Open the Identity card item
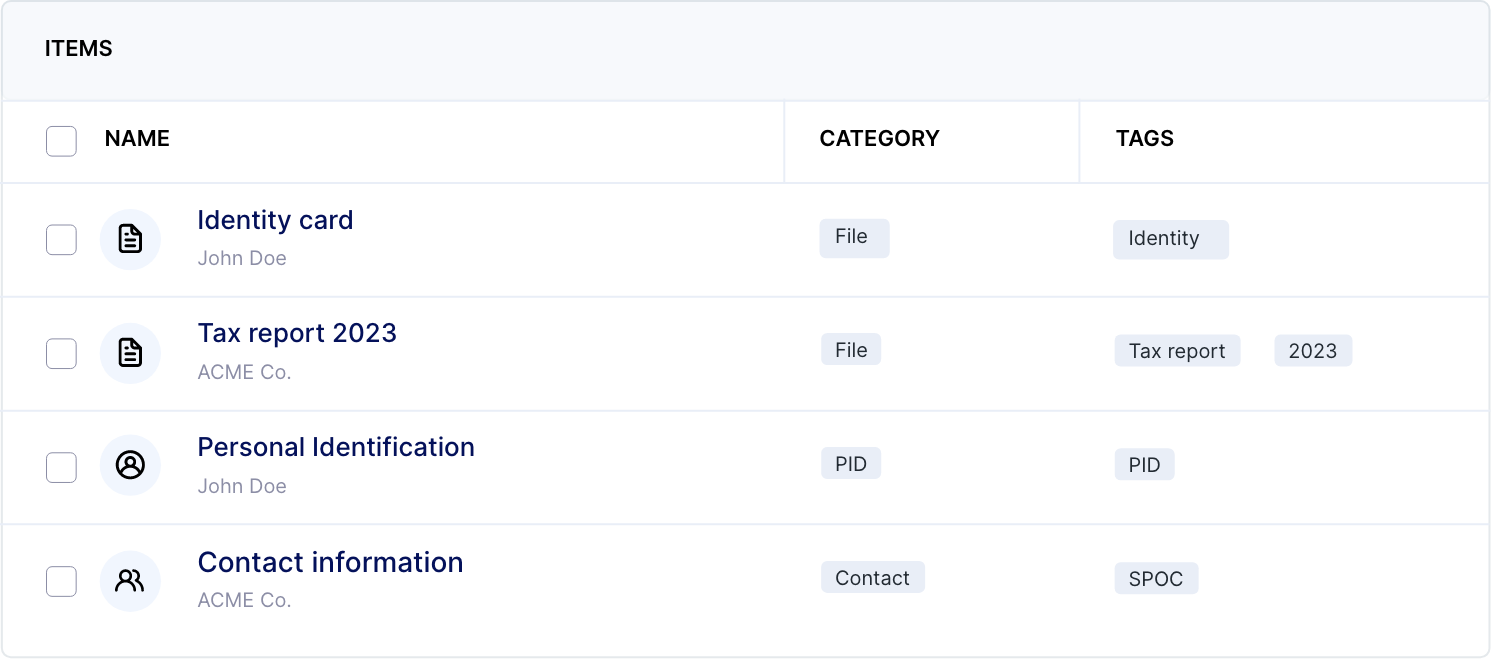Screen dimensions: 1491x659 pyautogui.click(x=275, y=220)
